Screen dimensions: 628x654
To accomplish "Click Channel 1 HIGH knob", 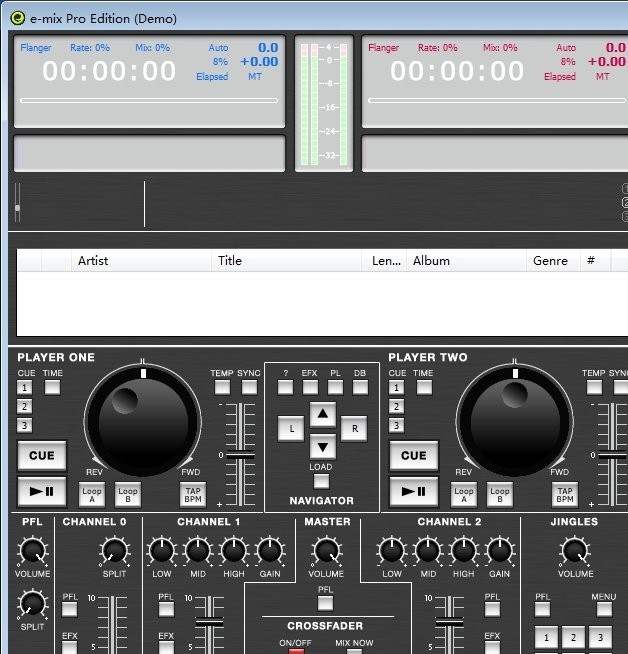I will pos(234,551).
